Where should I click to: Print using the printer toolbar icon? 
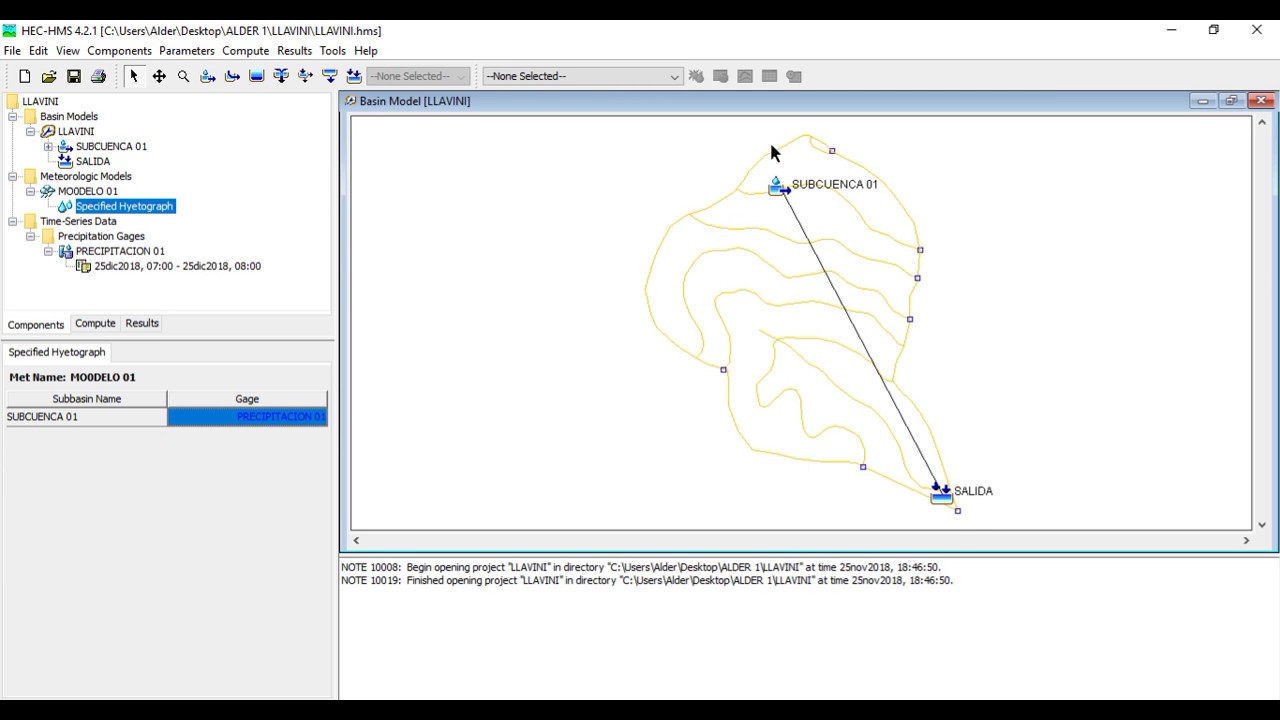click(x=98, y=76)
